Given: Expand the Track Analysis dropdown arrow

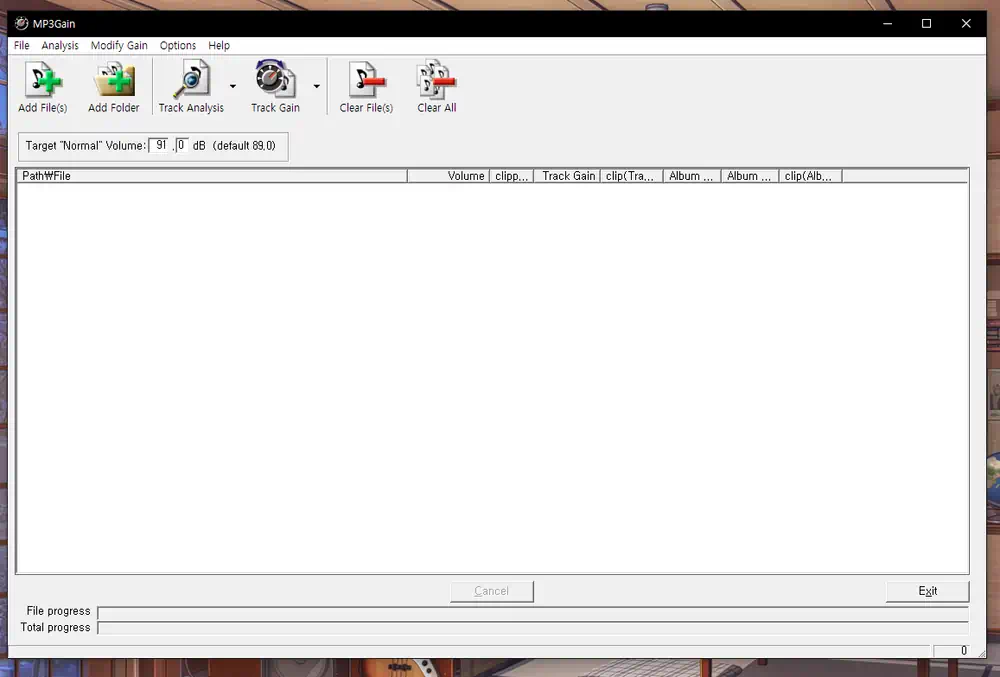Looking at the screenshot, I should [x=233, y=86].
